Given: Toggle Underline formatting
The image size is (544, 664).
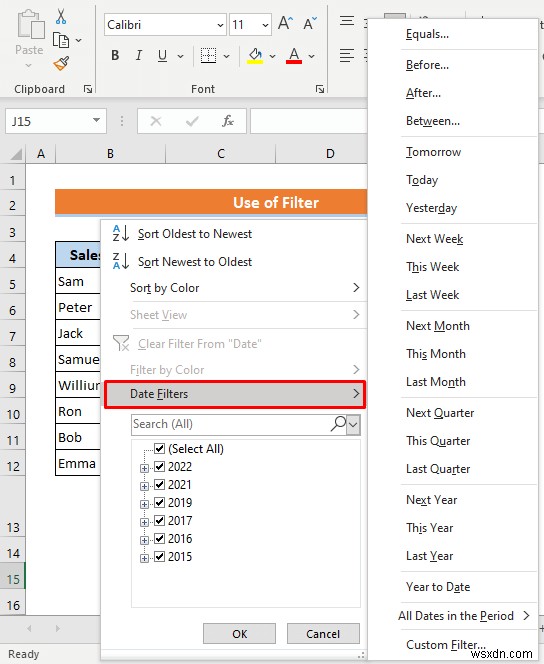Looking at the screenshot, I should tap(162, 55).
